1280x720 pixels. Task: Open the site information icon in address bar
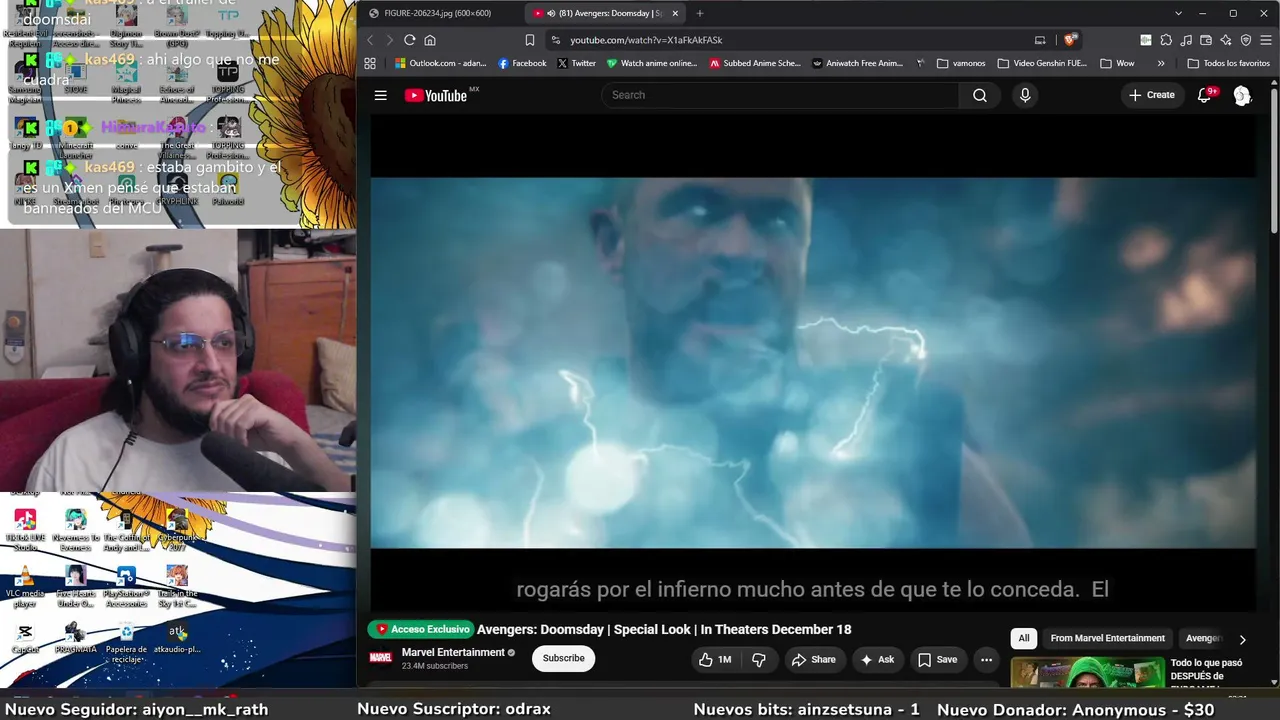click(x=555, y=40)
